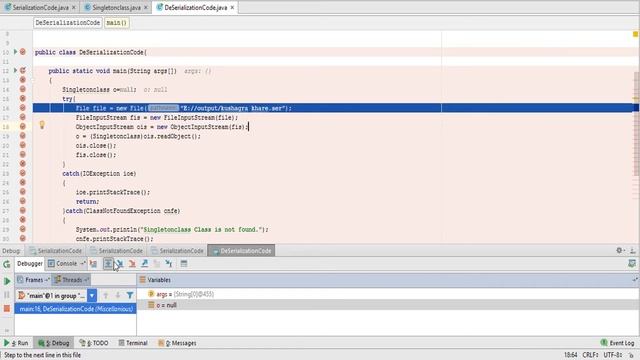
Task: Open Debug panel settings gear
Action: click(x=620, y=250)
